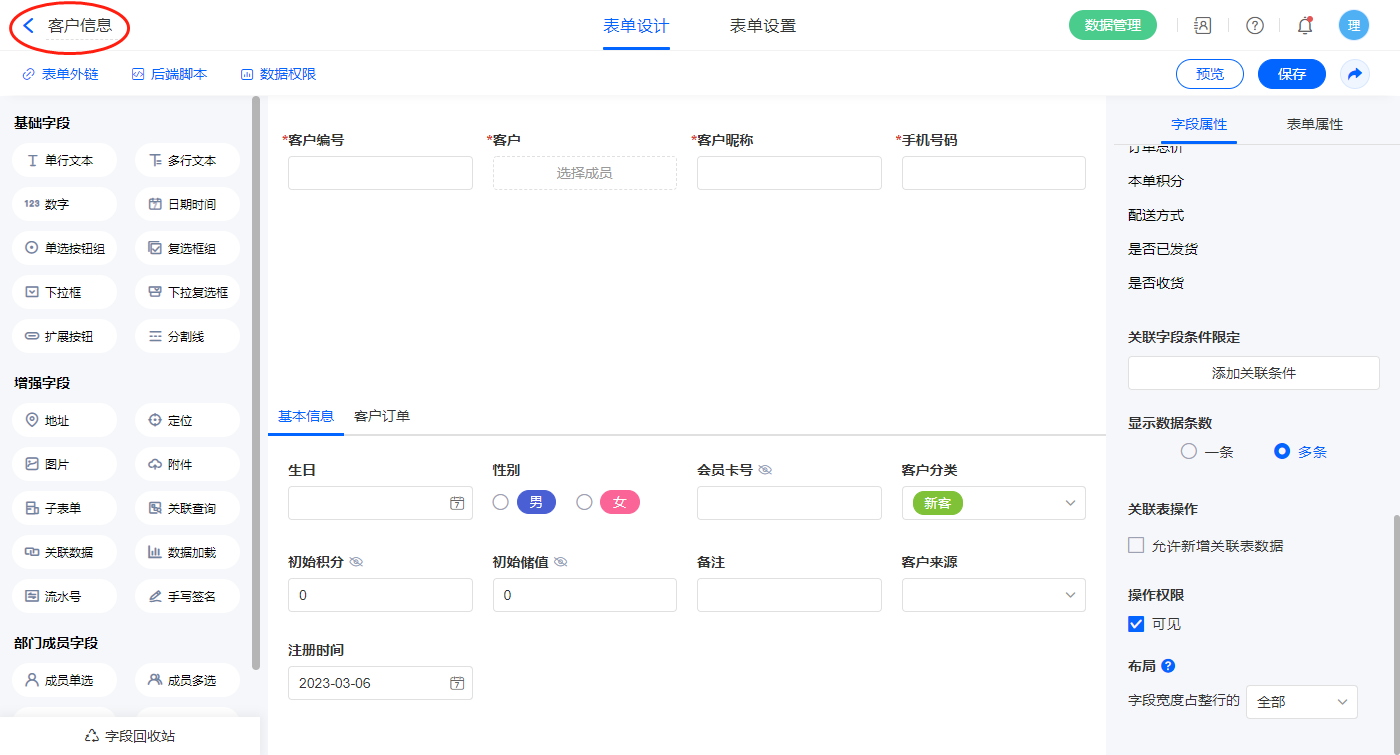The height and width of the screenshot is (755, 1400).
Task: Open the notification bell
Action: point(1304,26)
